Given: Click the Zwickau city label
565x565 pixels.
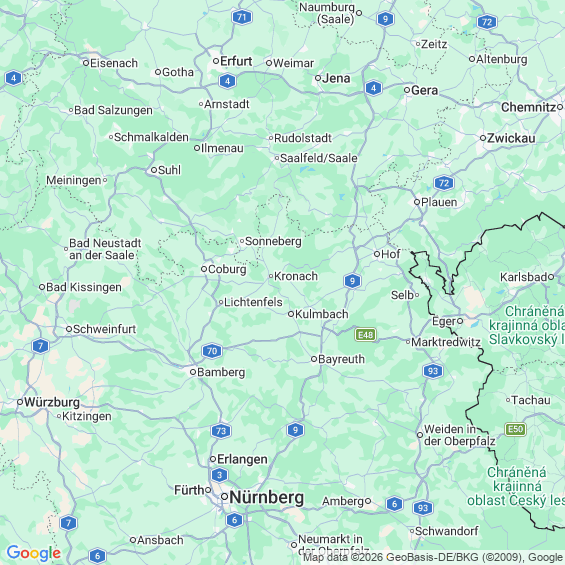Looking at the screenshot, I should [x=511, y=138].
